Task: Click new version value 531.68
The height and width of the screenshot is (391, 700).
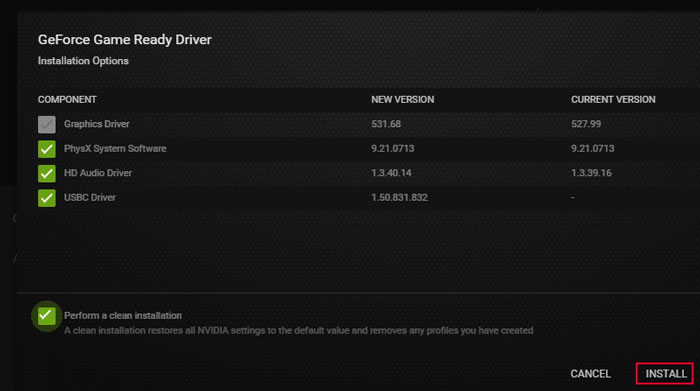Action: pyautogui.click(x=386, y=124)
